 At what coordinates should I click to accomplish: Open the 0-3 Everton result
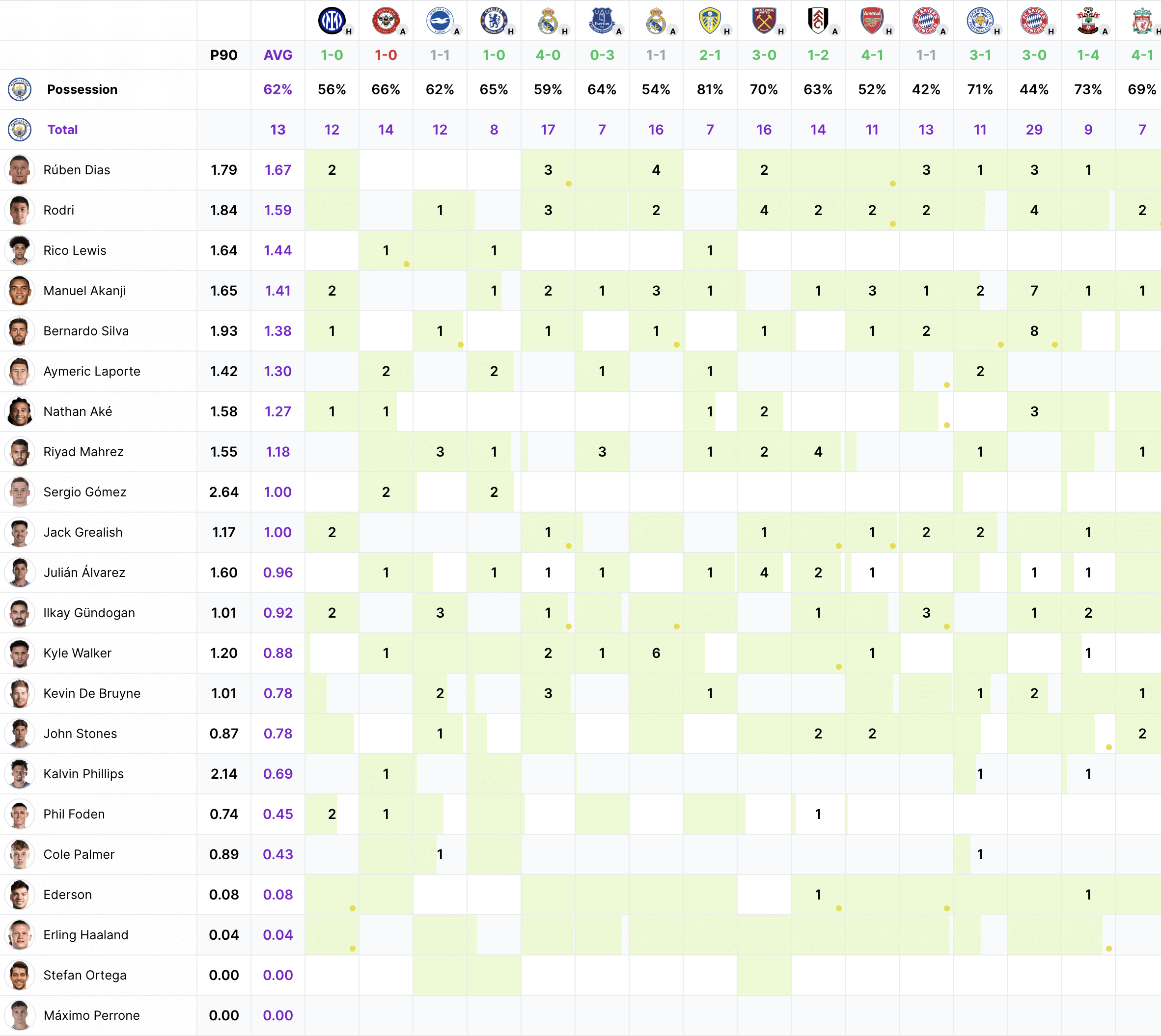pos(602,55)
